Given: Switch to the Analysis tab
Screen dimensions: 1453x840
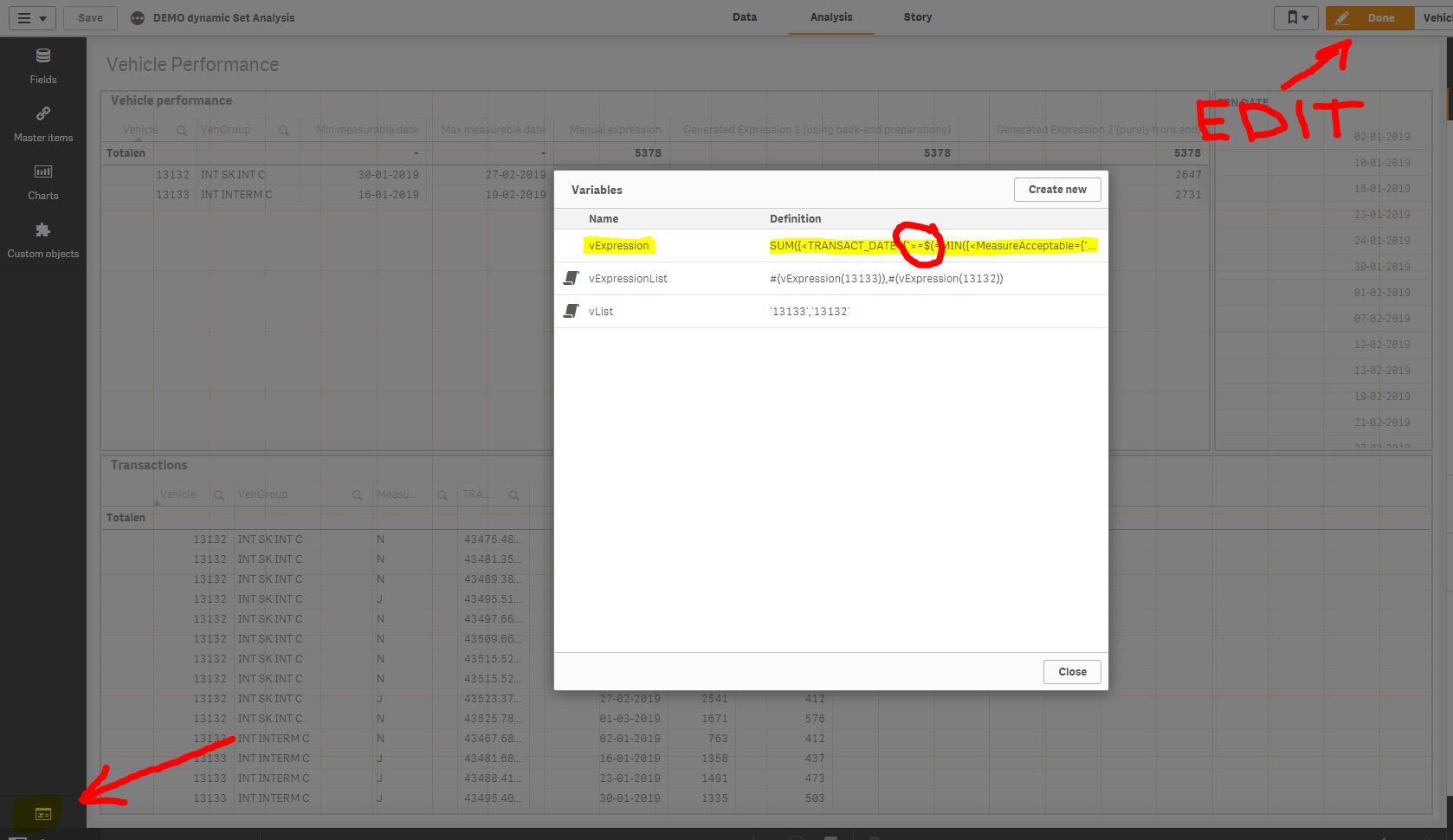Looking at the screenshot, I should 831,17.
